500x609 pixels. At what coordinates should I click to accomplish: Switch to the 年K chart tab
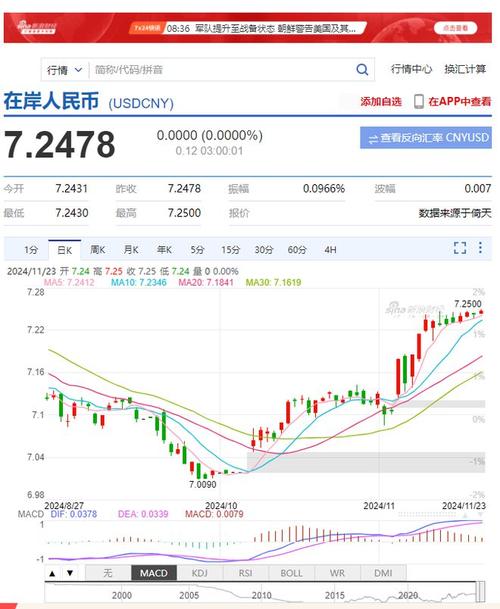(x=164, y=250)
